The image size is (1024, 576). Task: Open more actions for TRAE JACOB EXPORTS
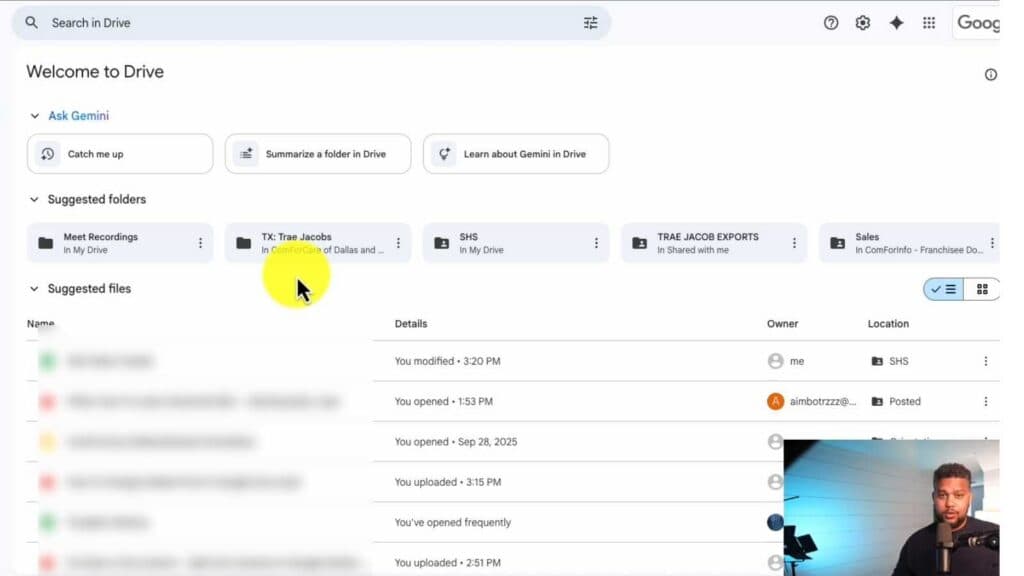coord(794,243)
